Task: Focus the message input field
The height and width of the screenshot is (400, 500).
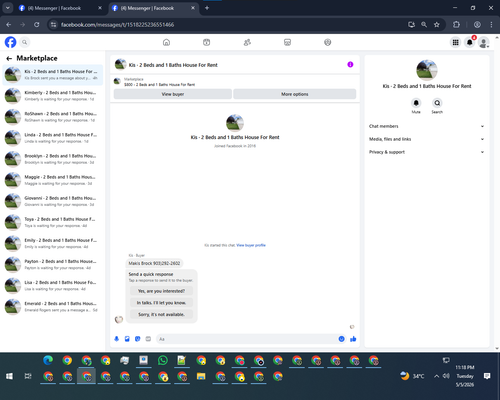Action: pyautogui.click(x=247, y=339)
